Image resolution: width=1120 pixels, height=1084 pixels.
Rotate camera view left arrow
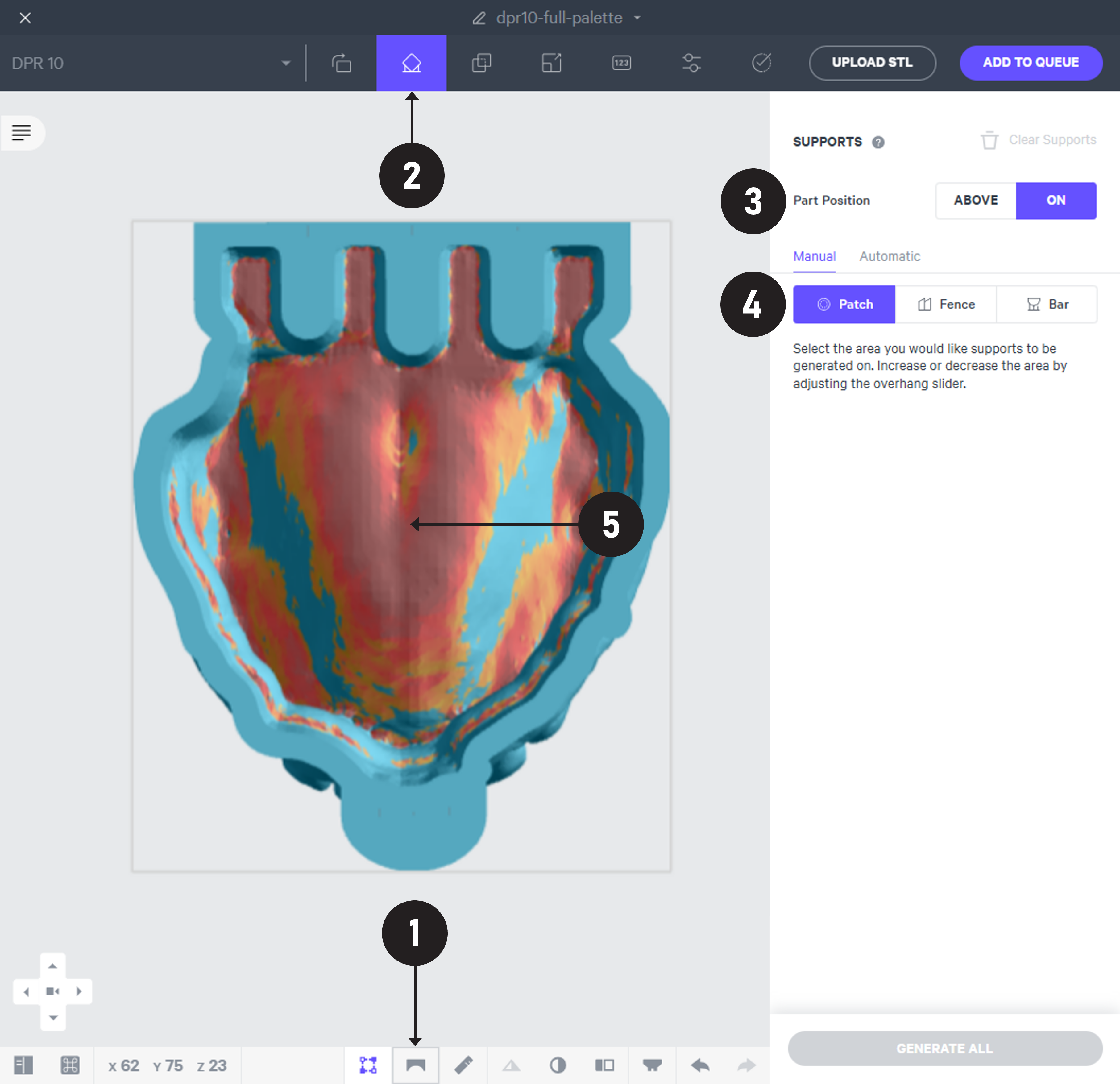point(26,991)
